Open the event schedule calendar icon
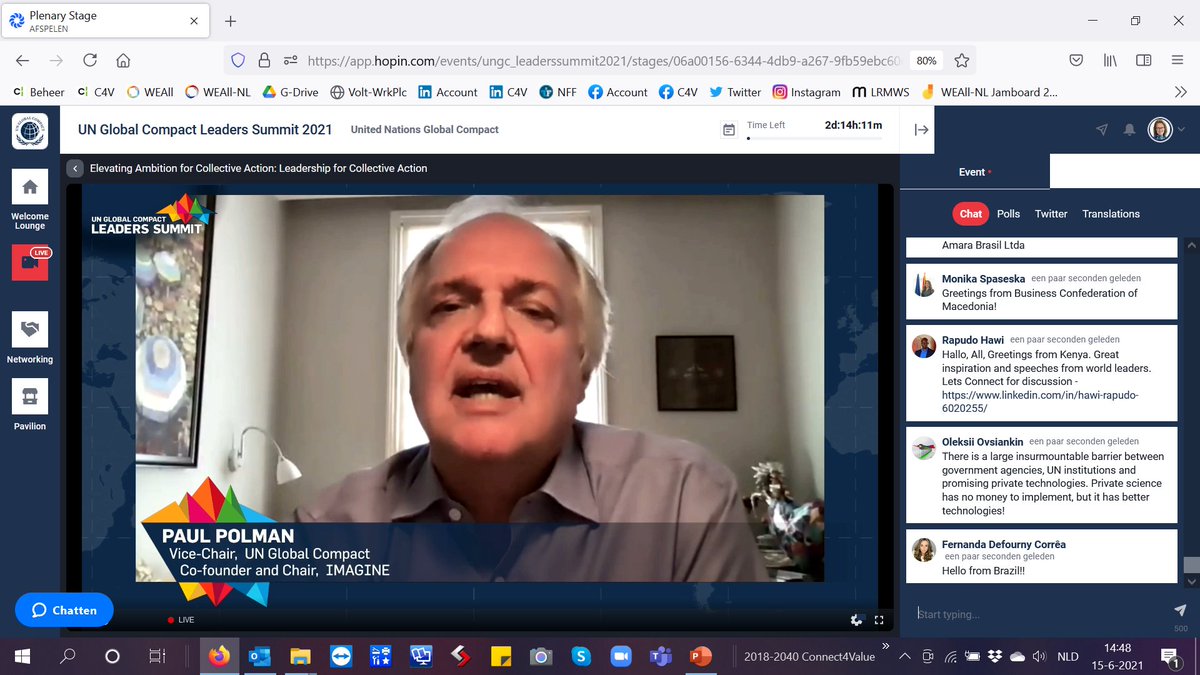This screenshot has width=1200, height=675. click(x=729, y=130)
